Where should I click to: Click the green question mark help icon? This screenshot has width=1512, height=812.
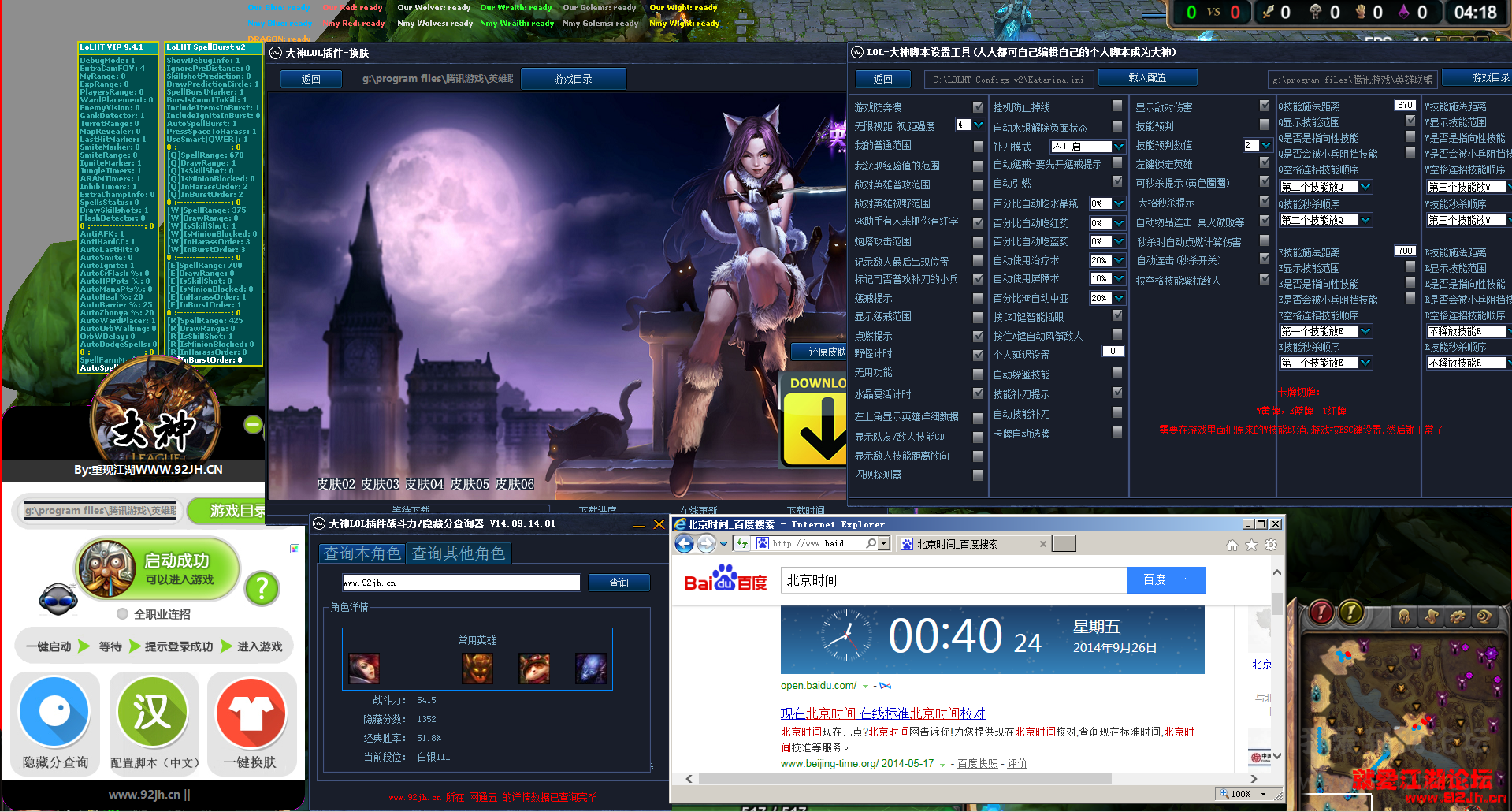point(262,588)
